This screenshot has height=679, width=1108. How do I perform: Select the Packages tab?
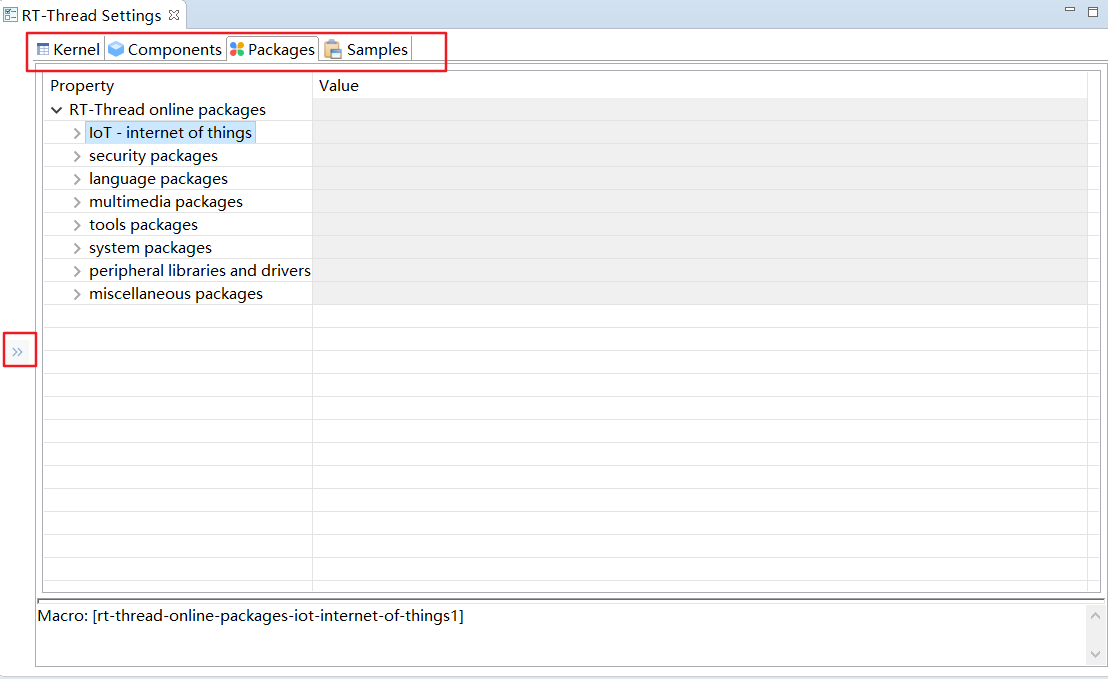coord(273,49)
